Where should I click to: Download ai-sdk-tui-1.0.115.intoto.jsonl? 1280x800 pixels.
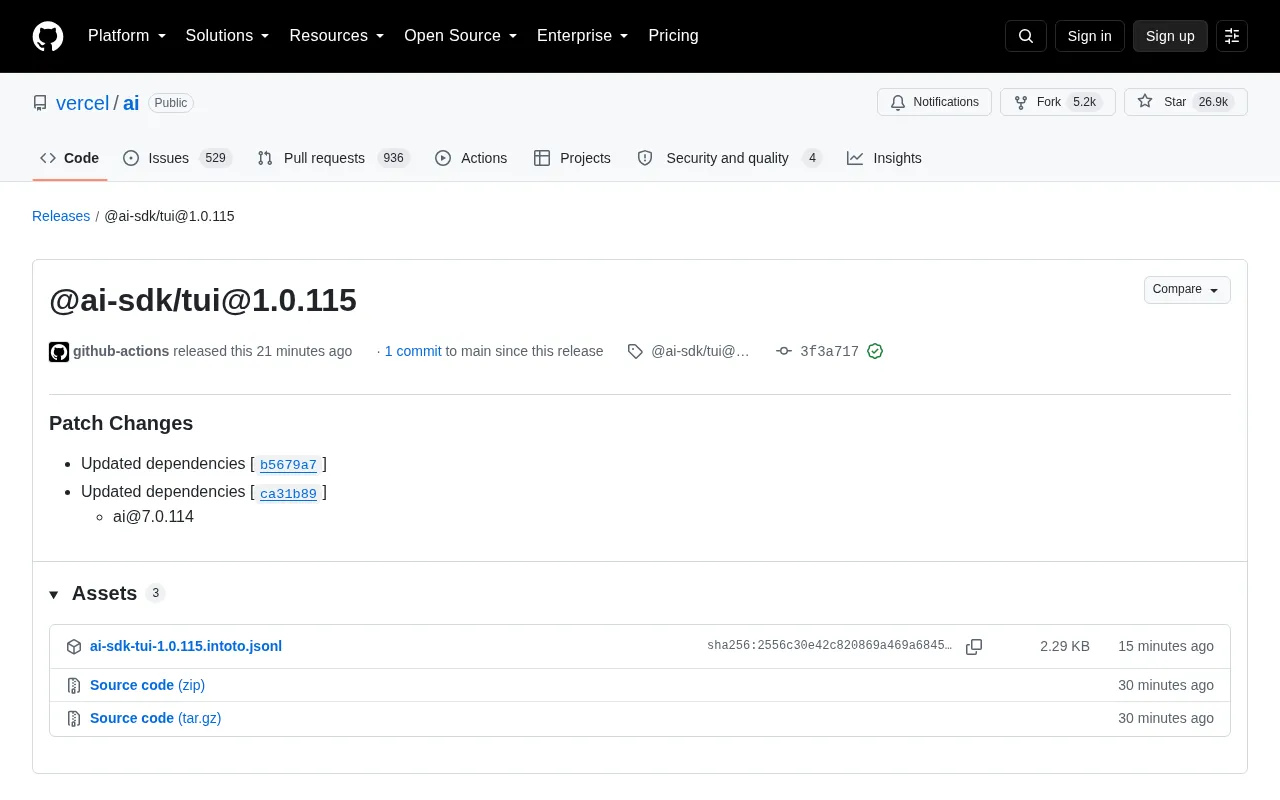click(186, 646)
